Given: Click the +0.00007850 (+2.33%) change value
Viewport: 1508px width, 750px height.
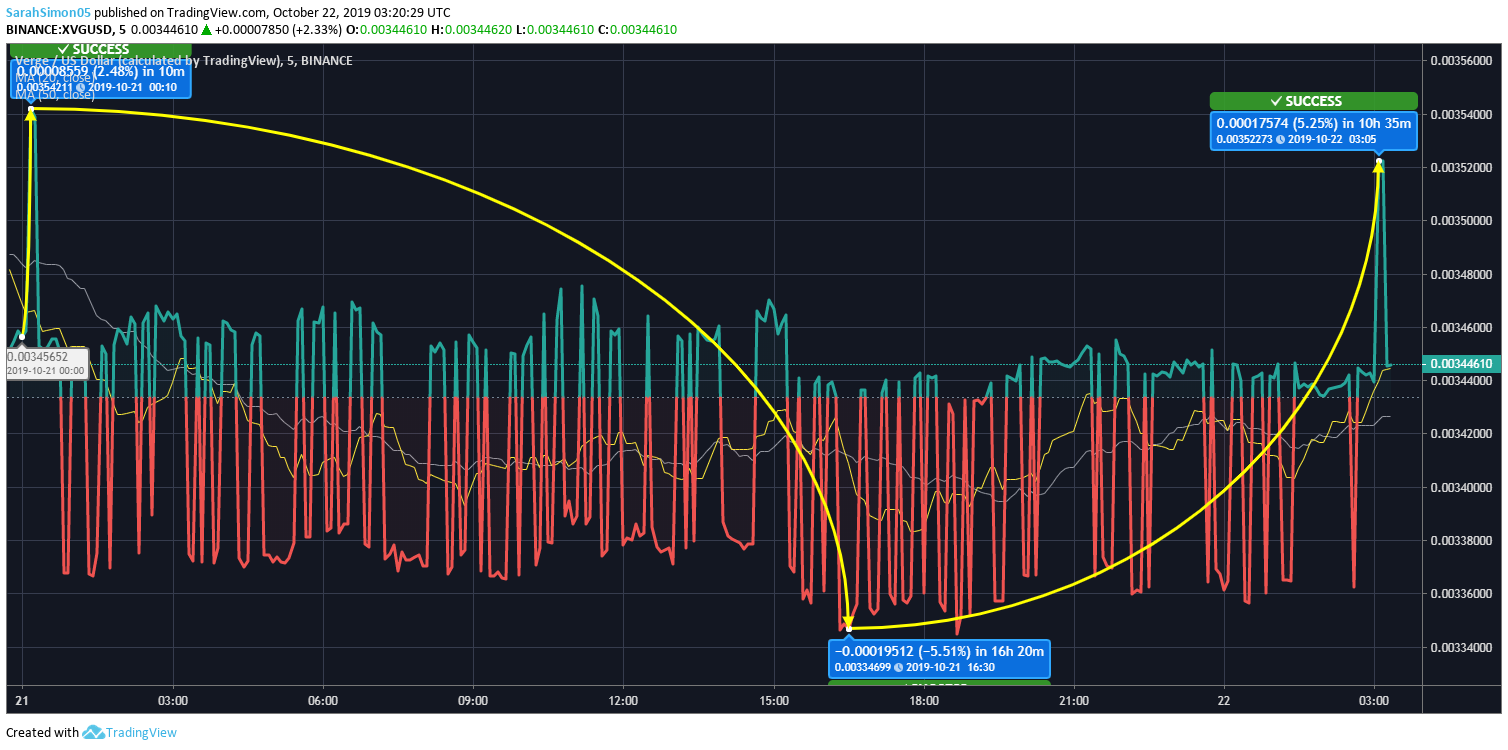Looking at the screenshot, I should click(x=279, y=29).
